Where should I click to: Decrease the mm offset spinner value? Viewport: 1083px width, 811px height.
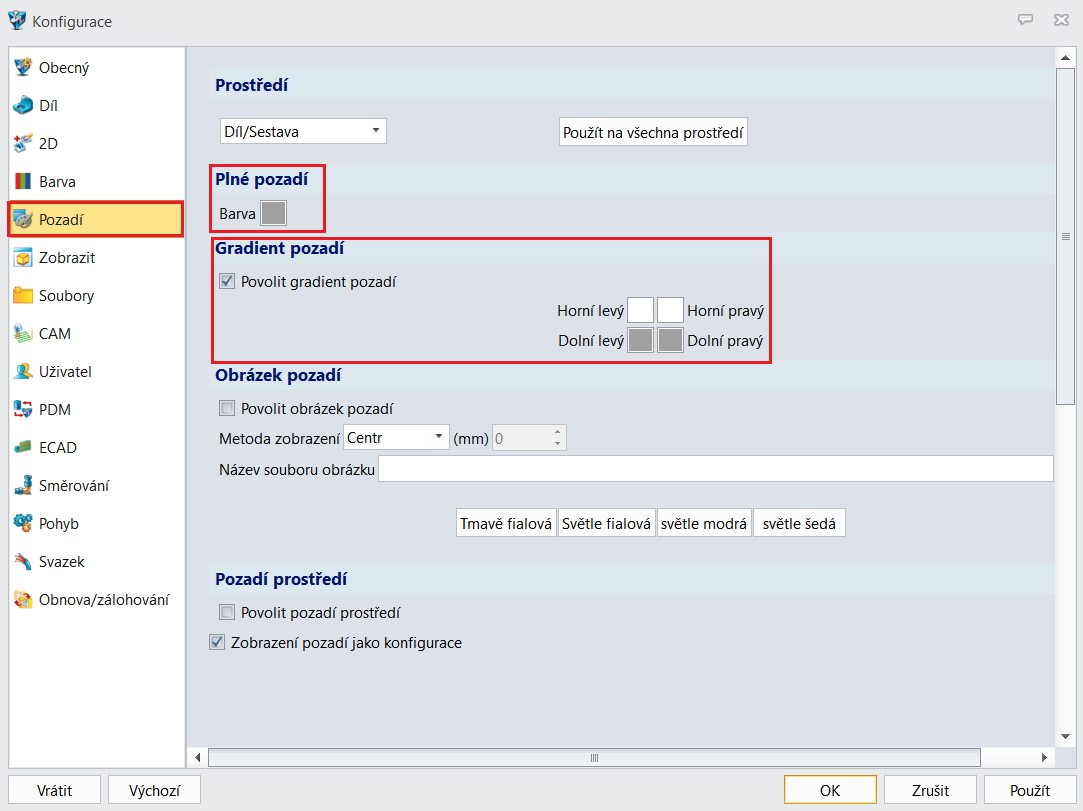click(557, 443)
